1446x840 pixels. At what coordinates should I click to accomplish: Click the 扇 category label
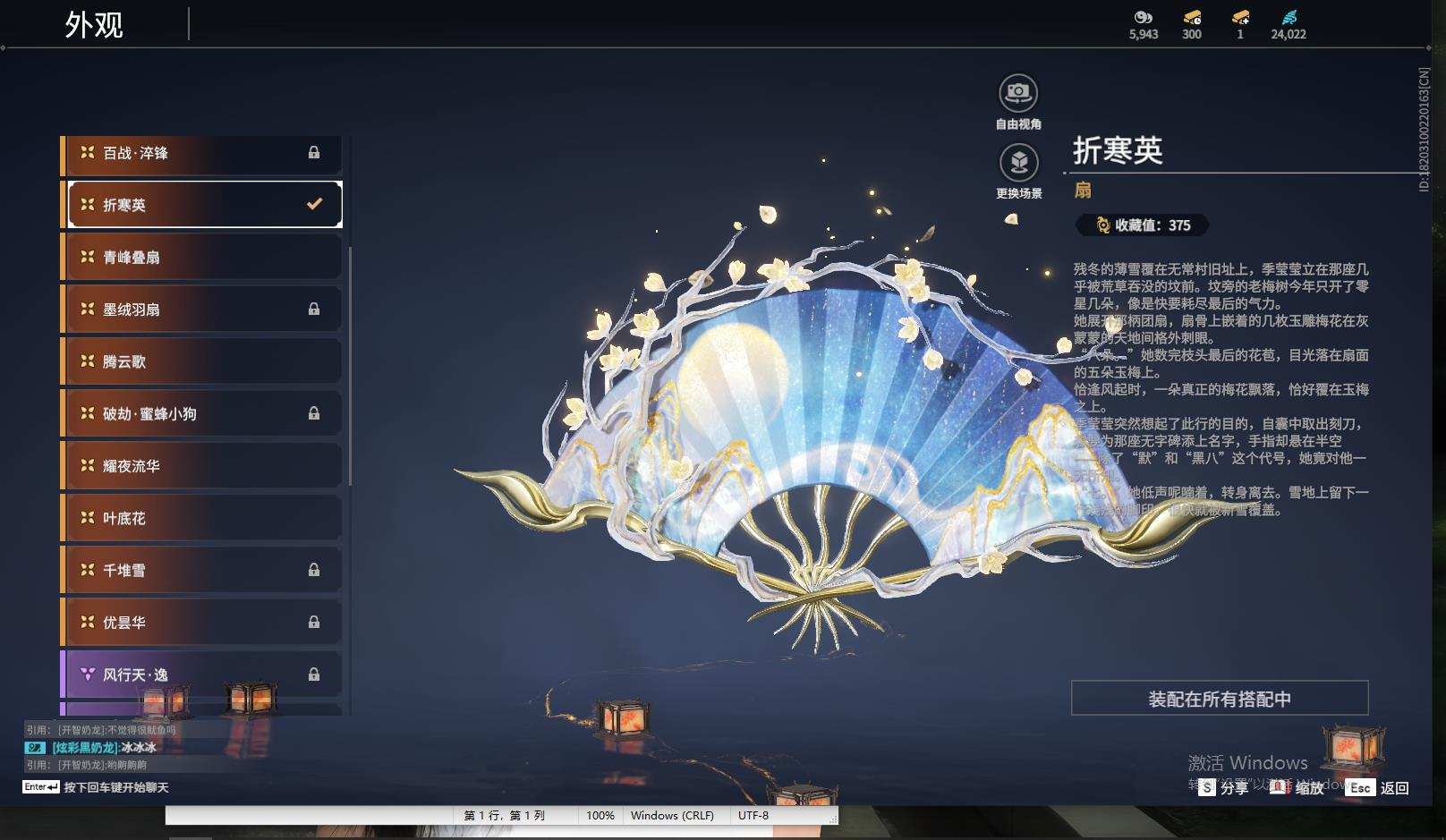[1083, 190]
